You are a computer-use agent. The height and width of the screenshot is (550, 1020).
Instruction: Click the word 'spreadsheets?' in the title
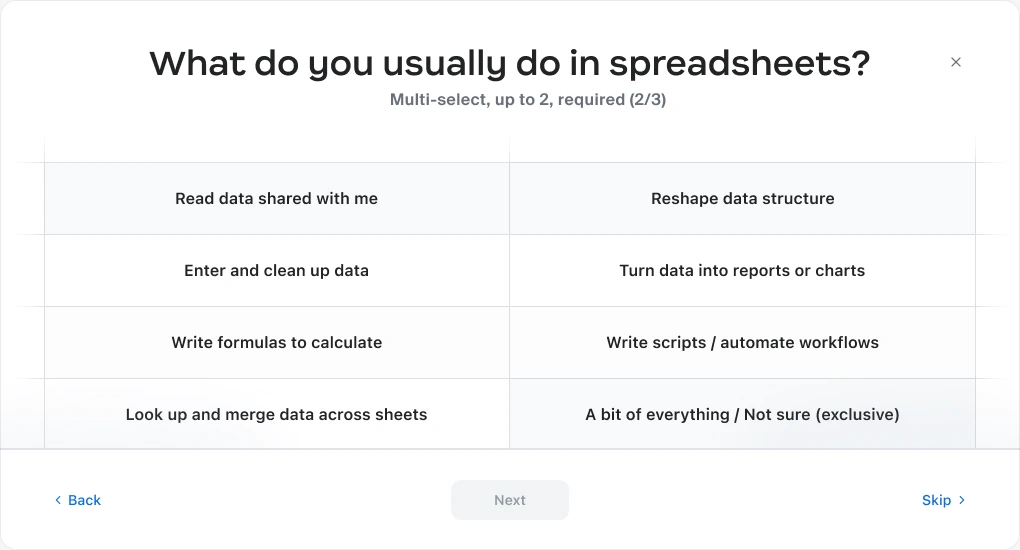pyautogui.click(x=740, y=63)
